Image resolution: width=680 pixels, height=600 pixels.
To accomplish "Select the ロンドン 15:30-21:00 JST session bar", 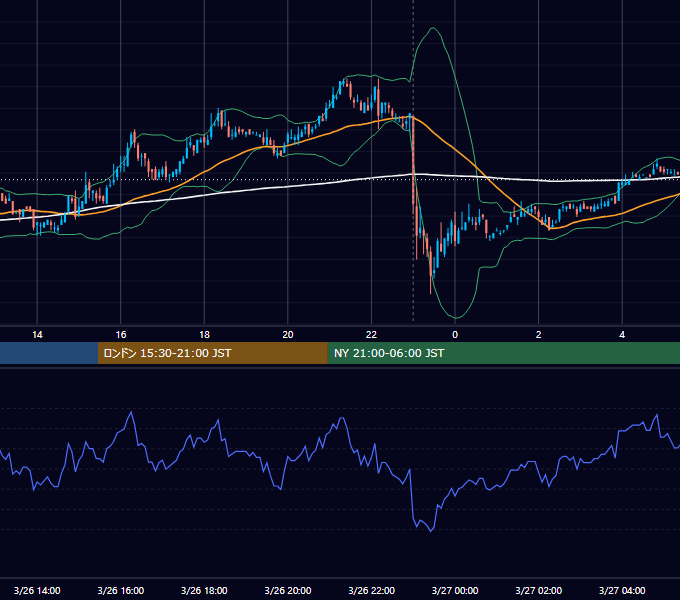I will (212, 353).
